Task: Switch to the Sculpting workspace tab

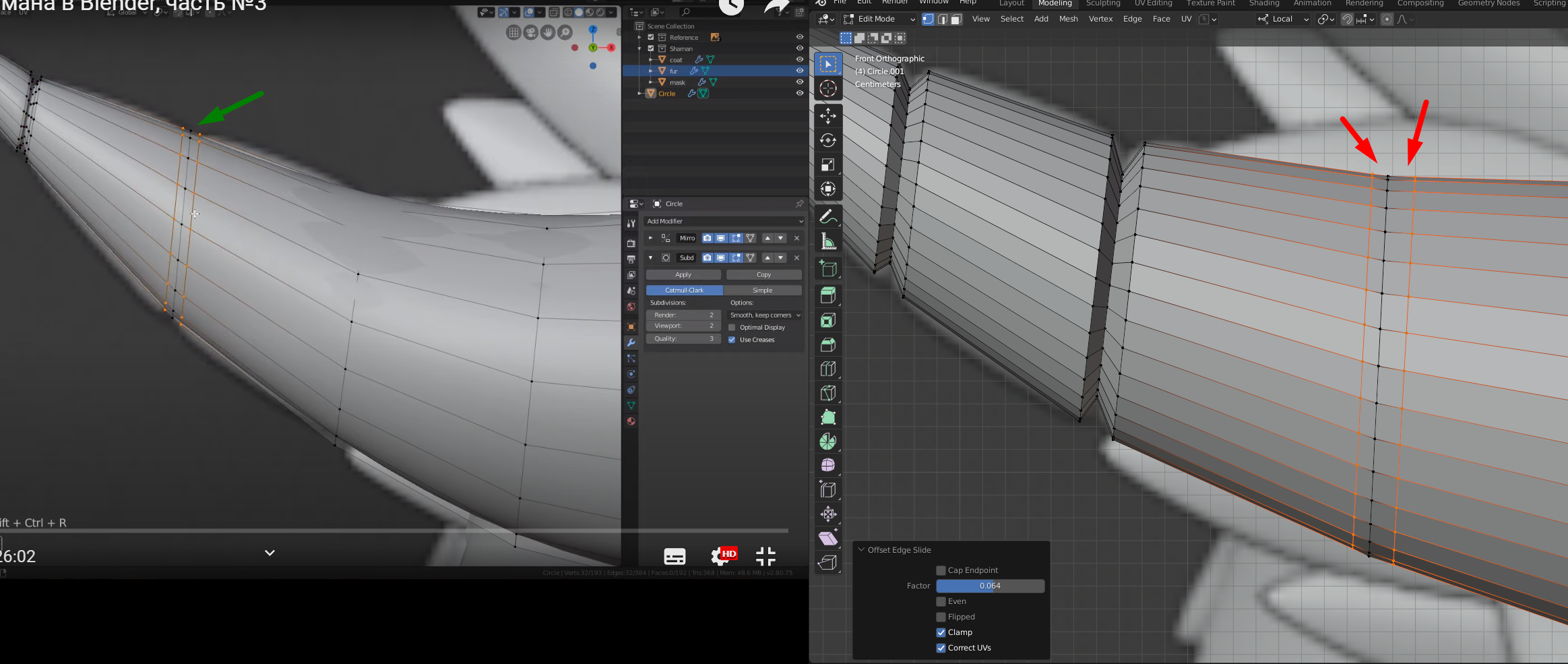Action: pos(1103,3)
